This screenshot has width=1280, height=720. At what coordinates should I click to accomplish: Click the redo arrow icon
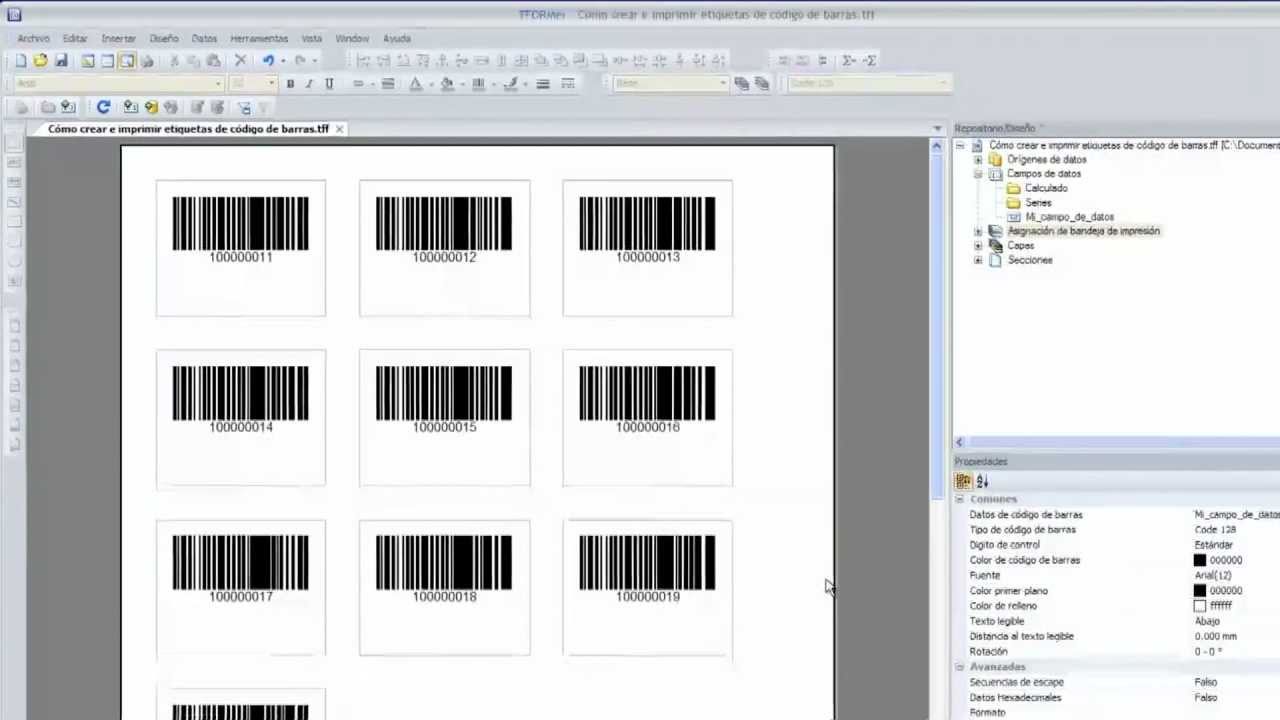299,61
